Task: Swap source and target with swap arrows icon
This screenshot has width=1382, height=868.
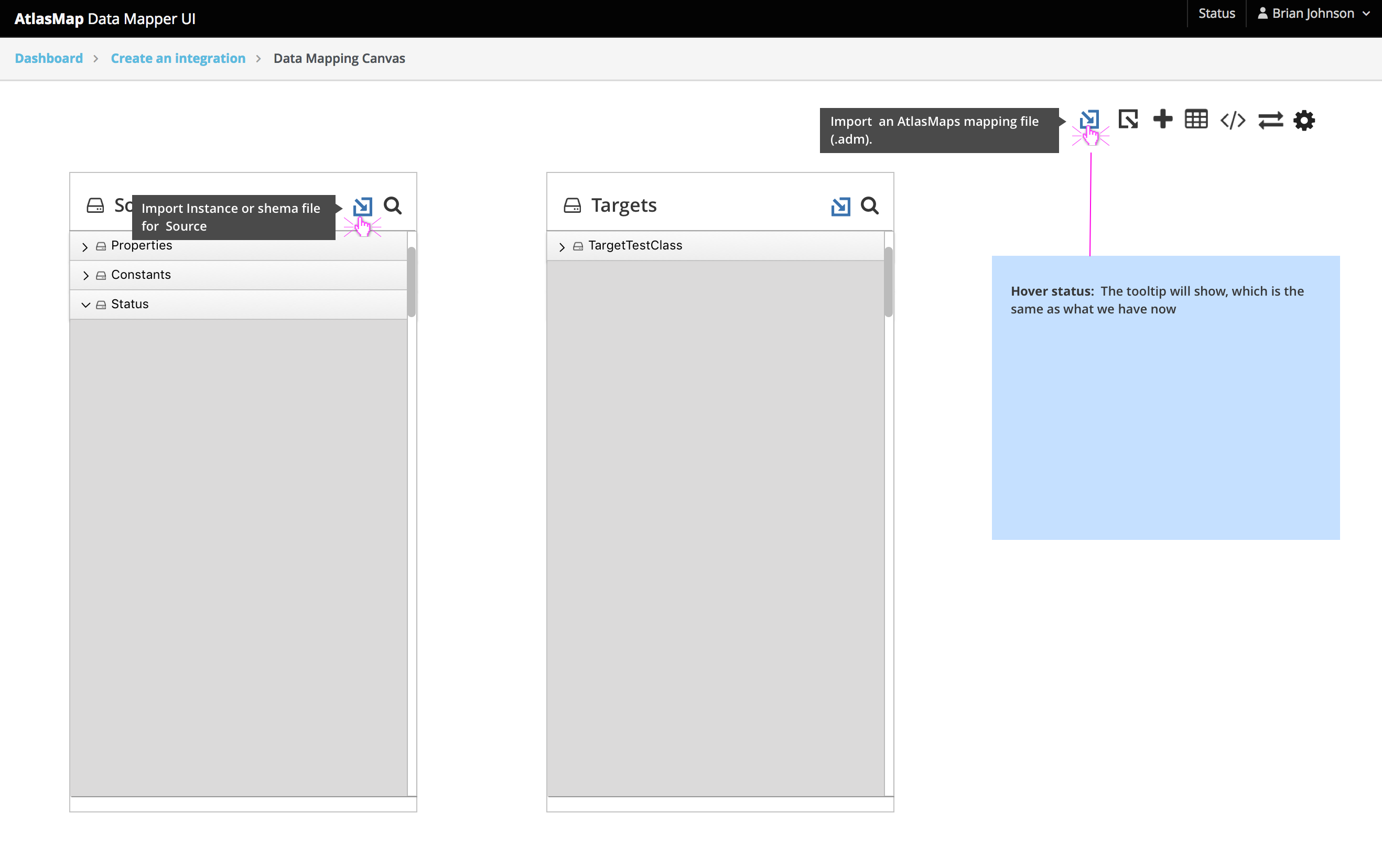Action: 1271,120
